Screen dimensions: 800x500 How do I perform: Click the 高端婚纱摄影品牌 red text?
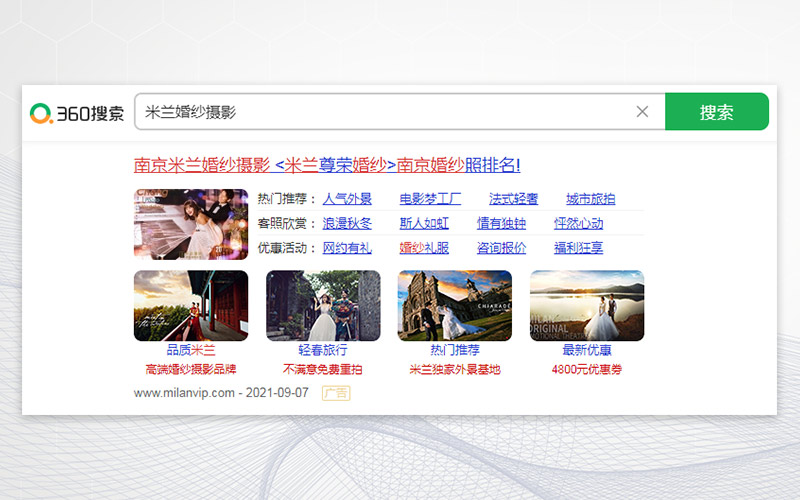point(191,369)
